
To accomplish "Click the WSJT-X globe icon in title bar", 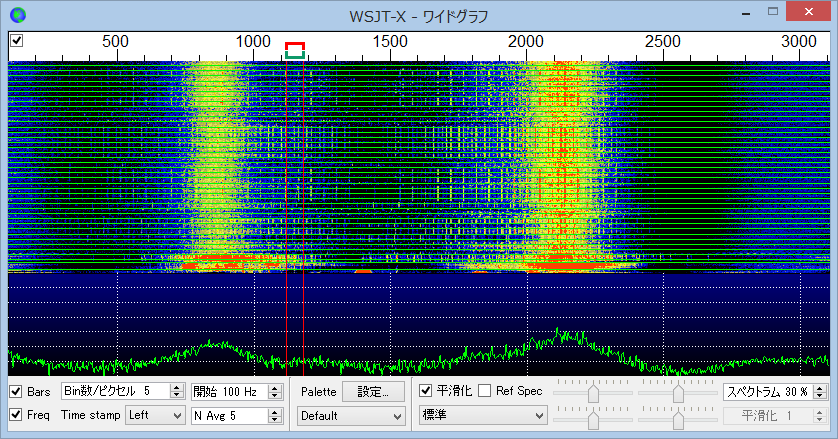I will (x=18, y=15).
